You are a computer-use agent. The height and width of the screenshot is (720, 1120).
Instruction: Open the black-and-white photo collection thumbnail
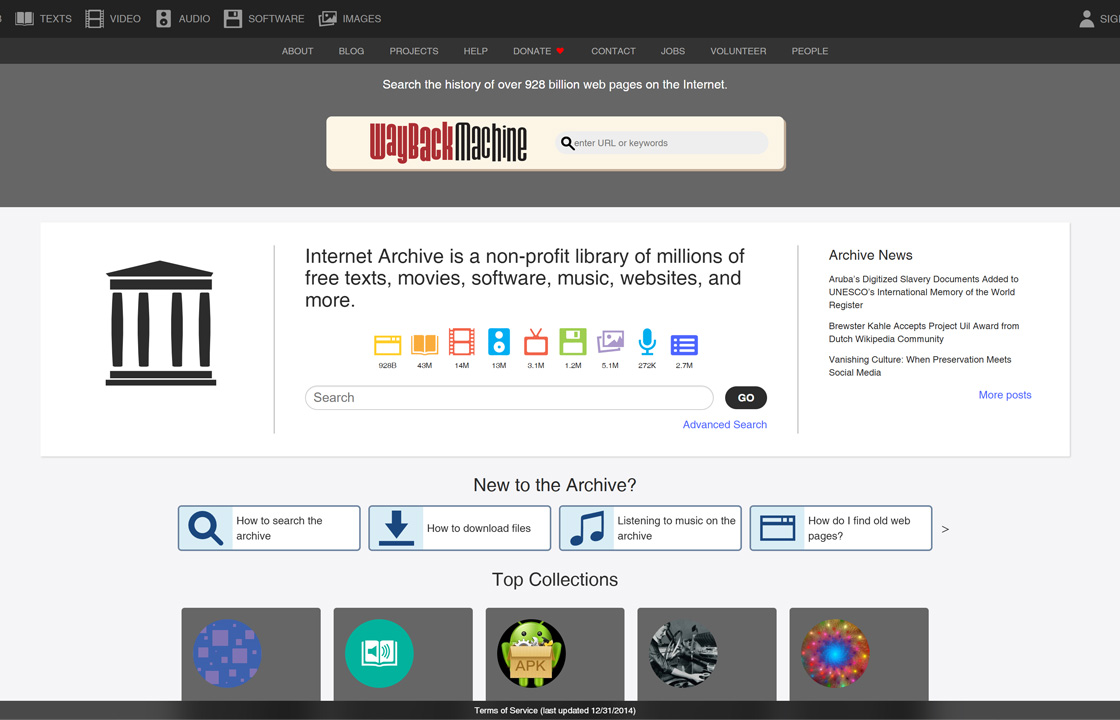click(x=684, y=654)
